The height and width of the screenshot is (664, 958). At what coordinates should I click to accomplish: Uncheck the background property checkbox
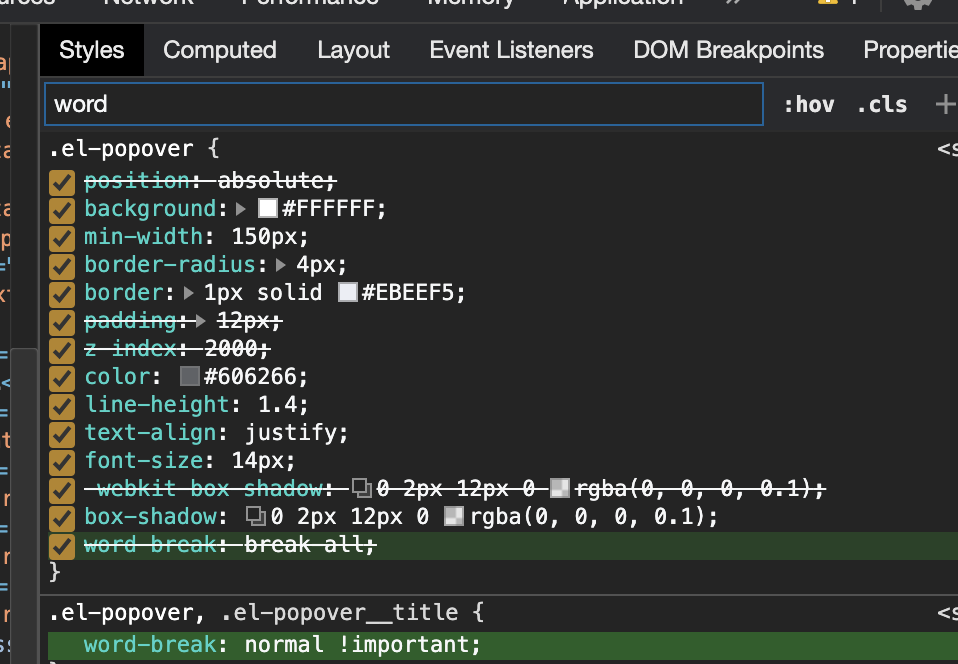62,210
